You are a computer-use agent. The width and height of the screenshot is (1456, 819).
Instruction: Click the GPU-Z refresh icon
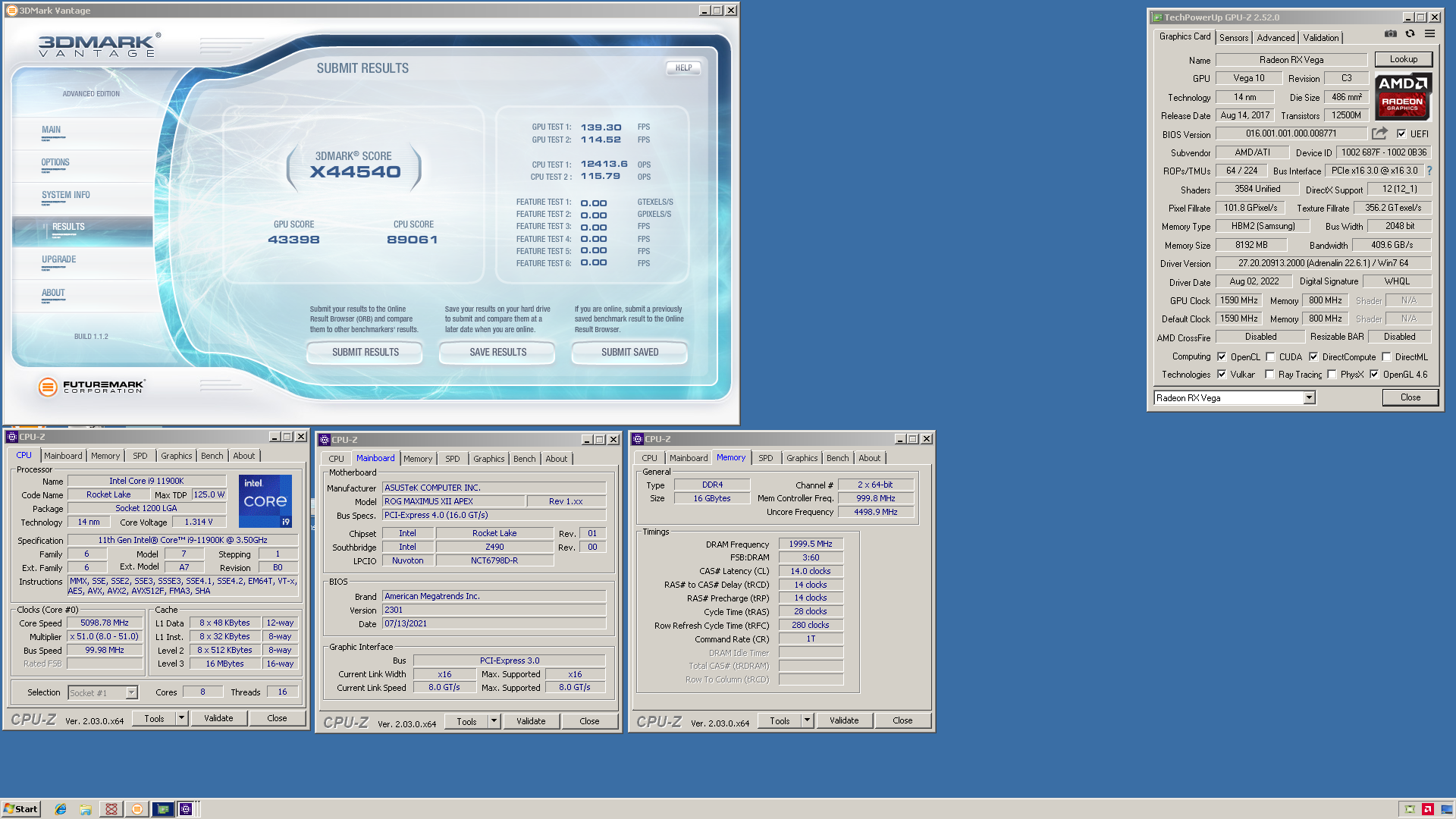(1410, 34)
